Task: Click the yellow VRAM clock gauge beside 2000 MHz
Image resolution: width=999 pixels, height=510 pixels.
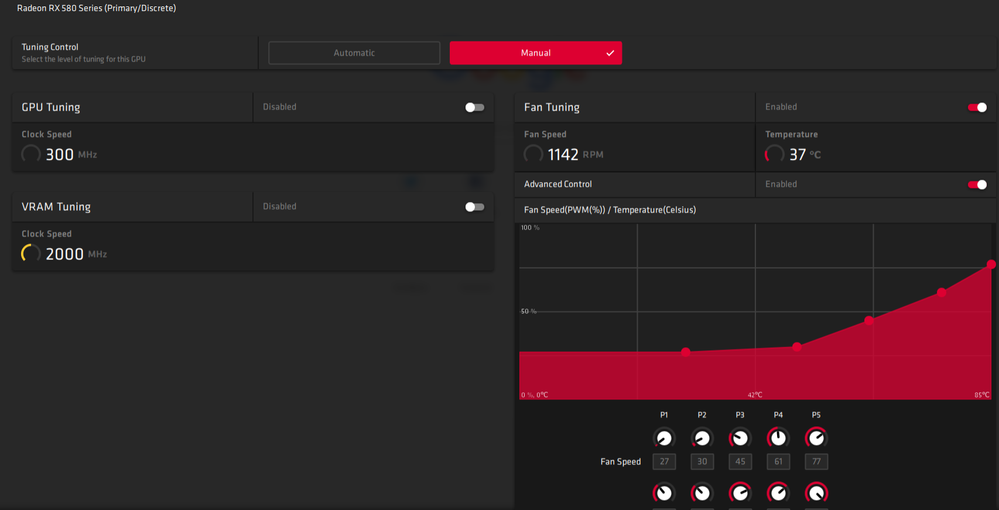Action: tap(31, 254)
